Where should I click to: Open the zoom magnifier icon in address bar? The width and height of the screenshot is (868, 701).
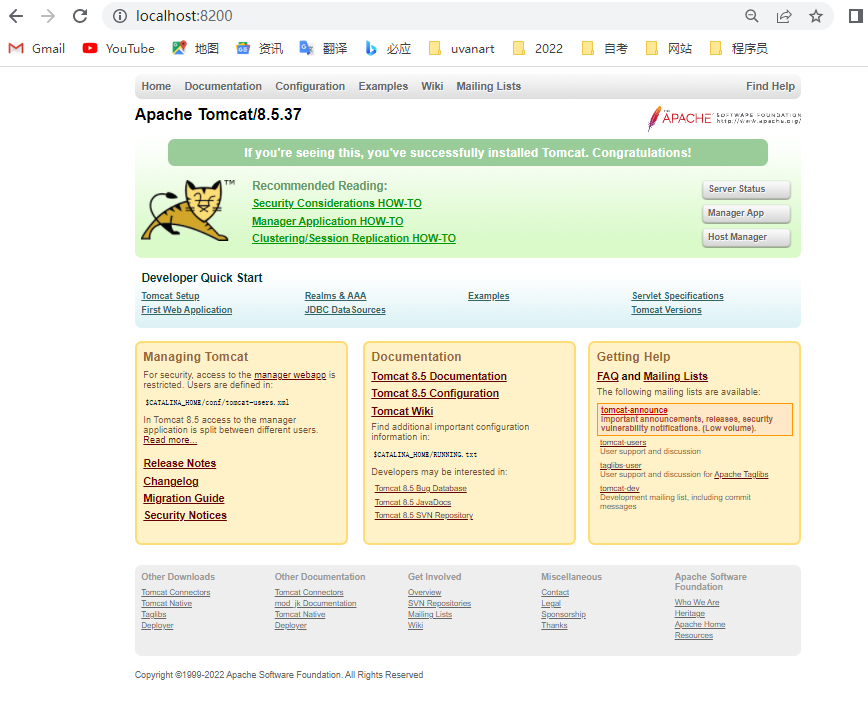[751, 16]
